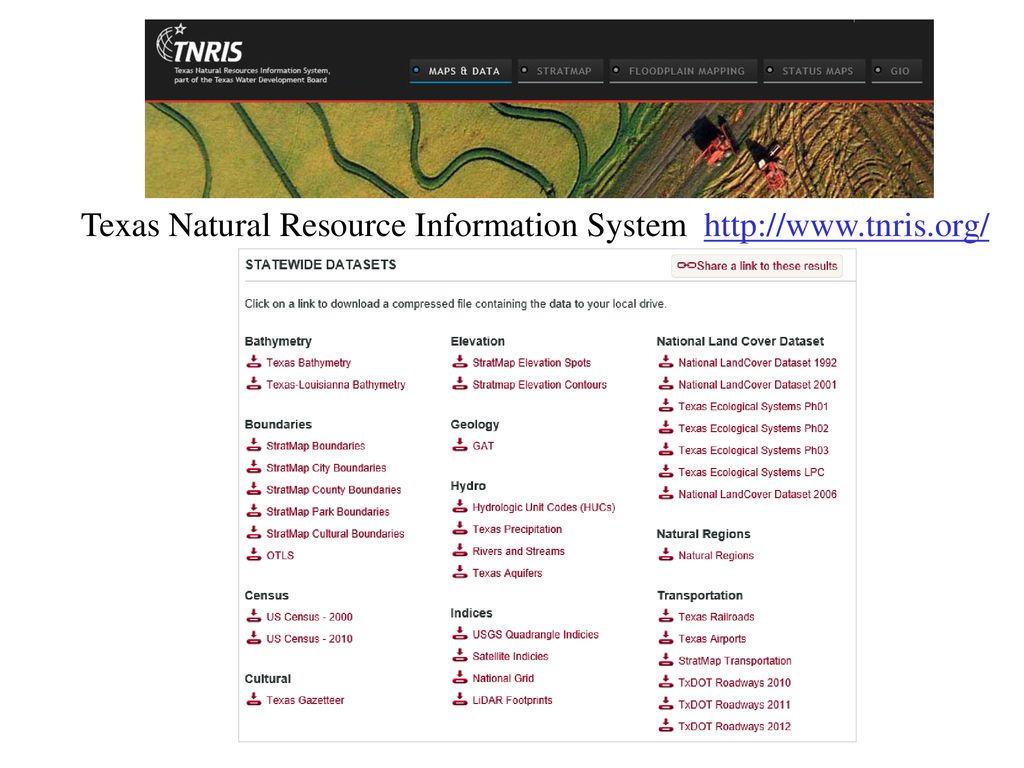This screenshot has width=1024, height=768.
Task: Click Share a link to these results
Action: point(757,266)
